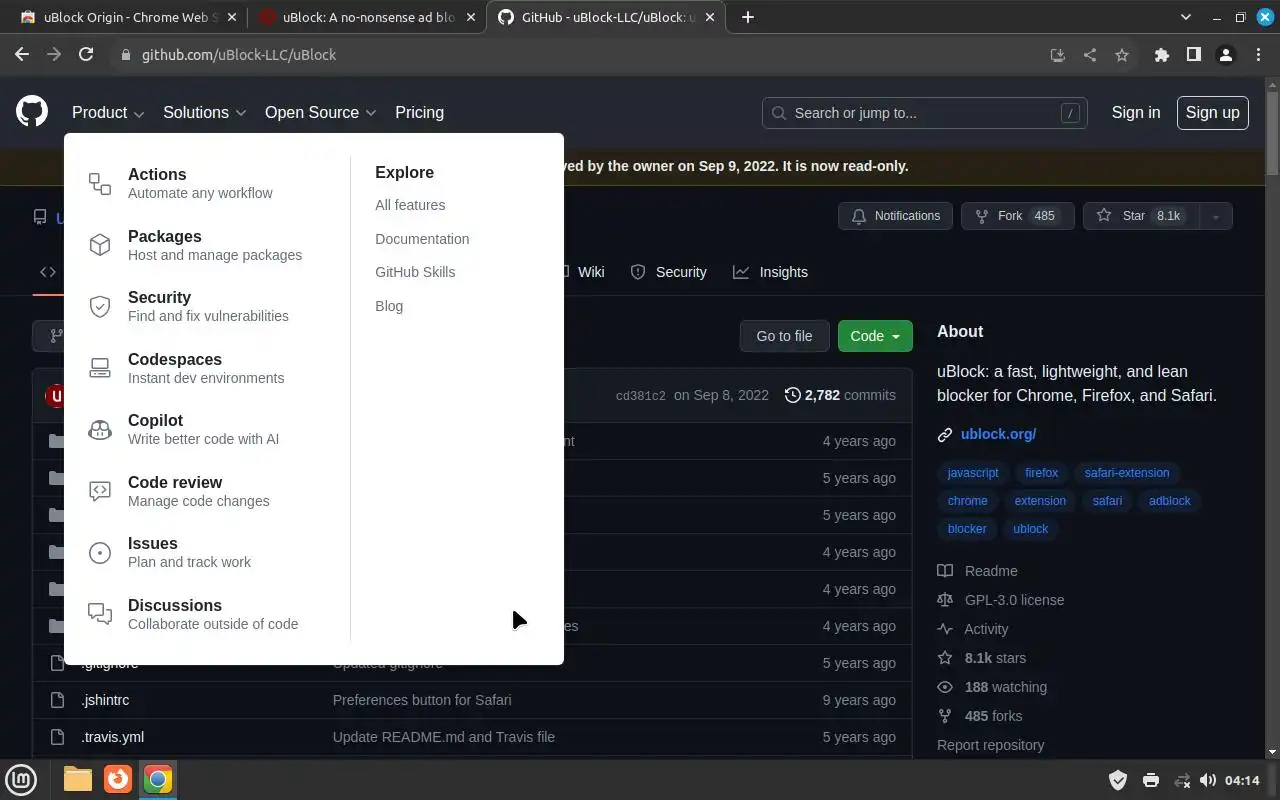This screenshot has width=1280, height=800.
Task: Click the Codespaces monitor icon
Action: [100, 368]
